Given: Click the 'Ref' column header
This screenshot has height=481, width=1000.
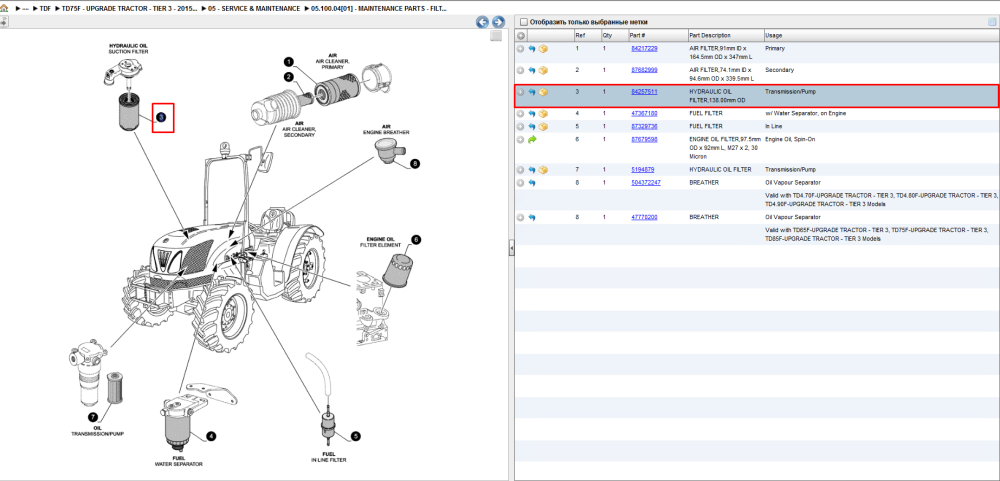Looking at the screenshot, I should [587, 36].
